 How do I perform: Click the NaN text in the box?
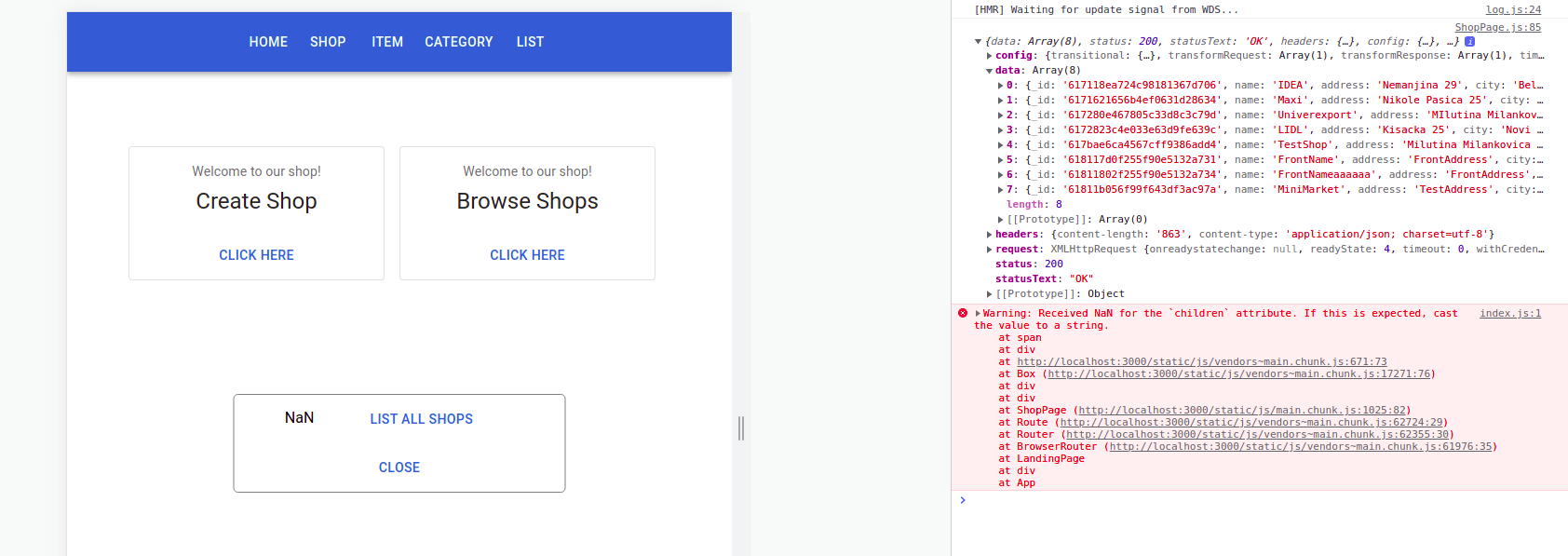[x=299, y=417]
